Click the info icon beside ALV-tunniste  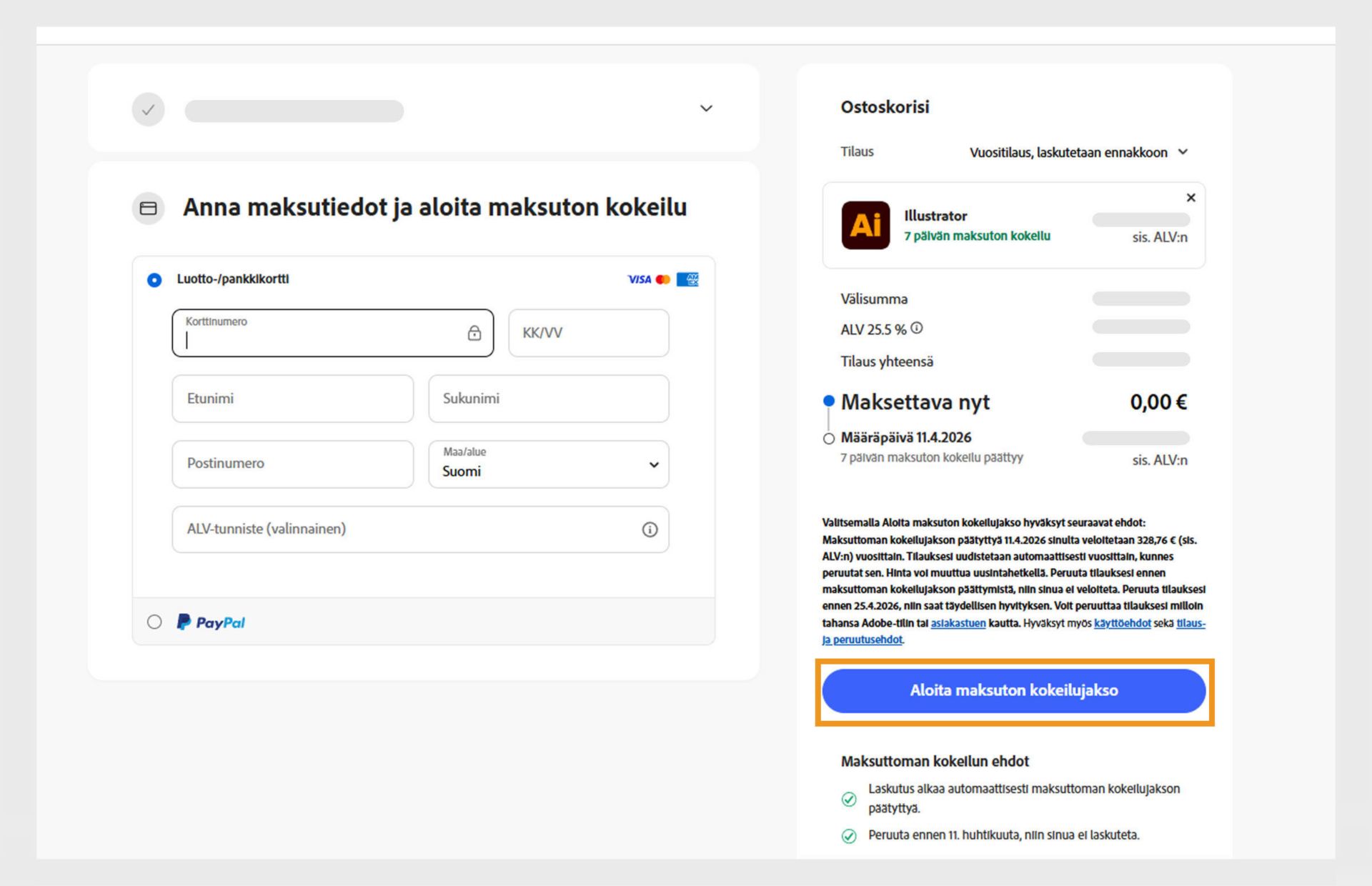[650, 529]
